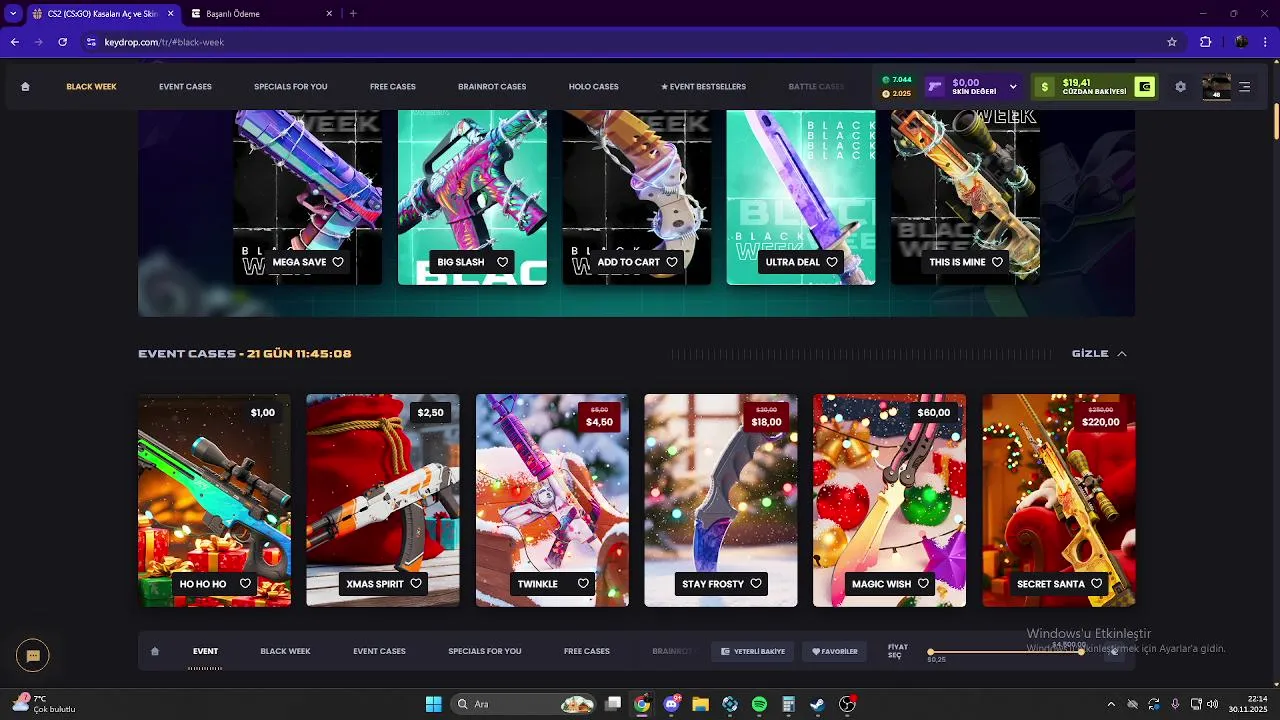Favorite the HO HO HO case heart
This screenshot has width=1280, height=720.
pos(245,584)
